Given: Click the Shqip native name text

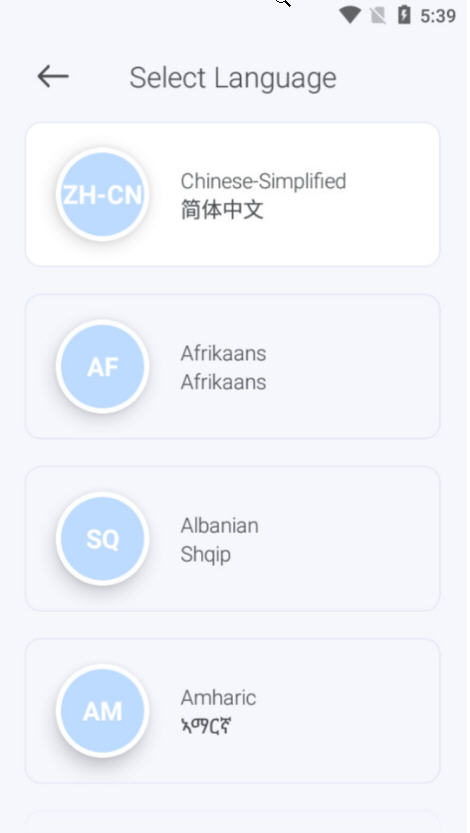Looking at the screenshot, I should point(206,555).
